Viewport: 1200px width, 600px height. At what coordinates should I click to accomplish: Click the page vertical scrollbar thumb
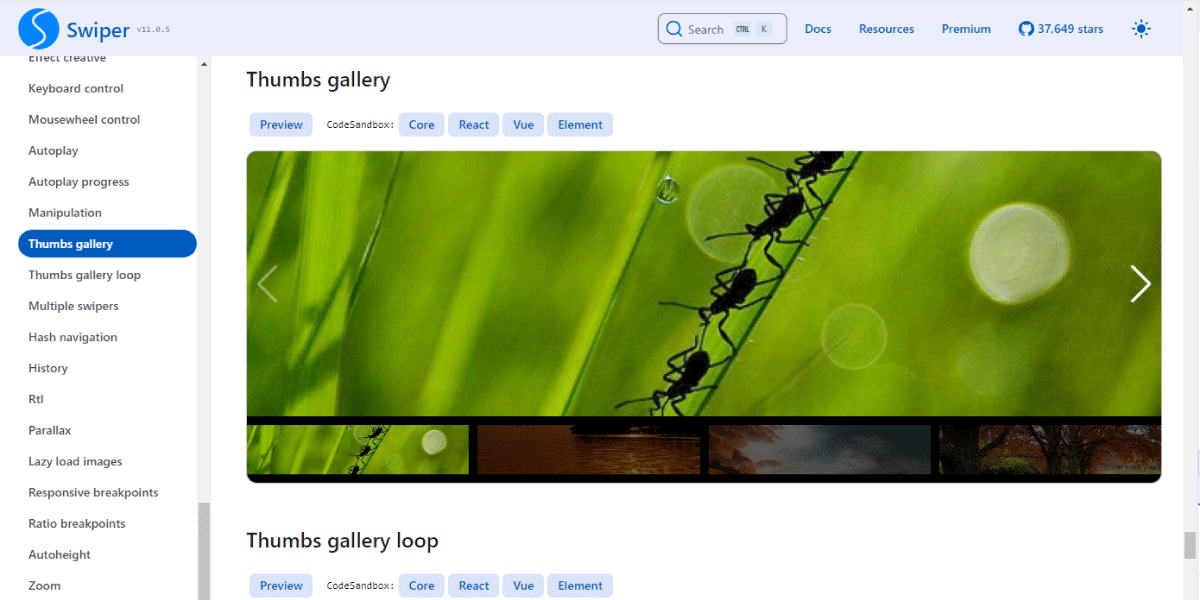click(1190, 545)
